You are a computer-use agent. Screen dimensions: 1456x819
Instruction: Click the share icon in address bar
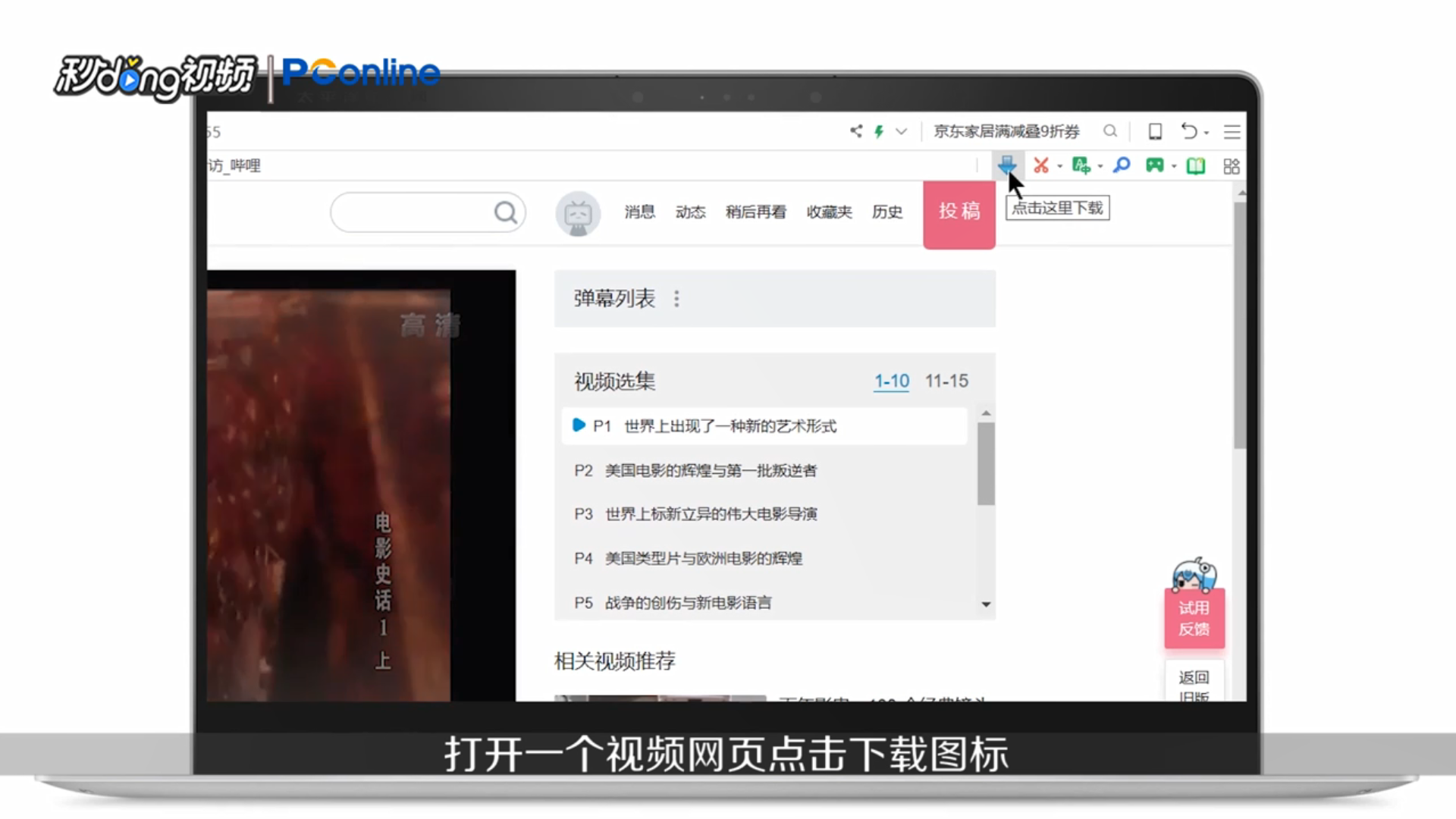click(856, 131)
